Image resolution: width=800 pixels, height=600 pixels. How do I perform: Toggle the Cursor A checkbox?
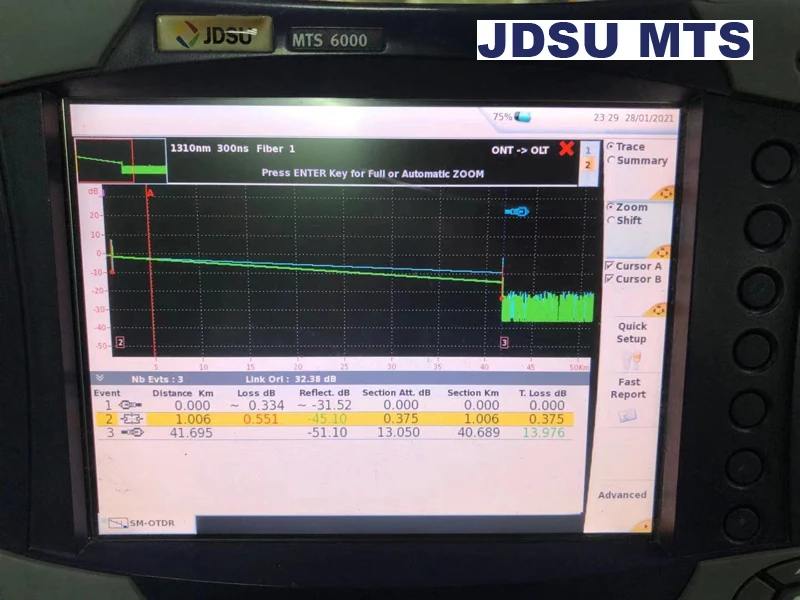[x=633, y=266]
